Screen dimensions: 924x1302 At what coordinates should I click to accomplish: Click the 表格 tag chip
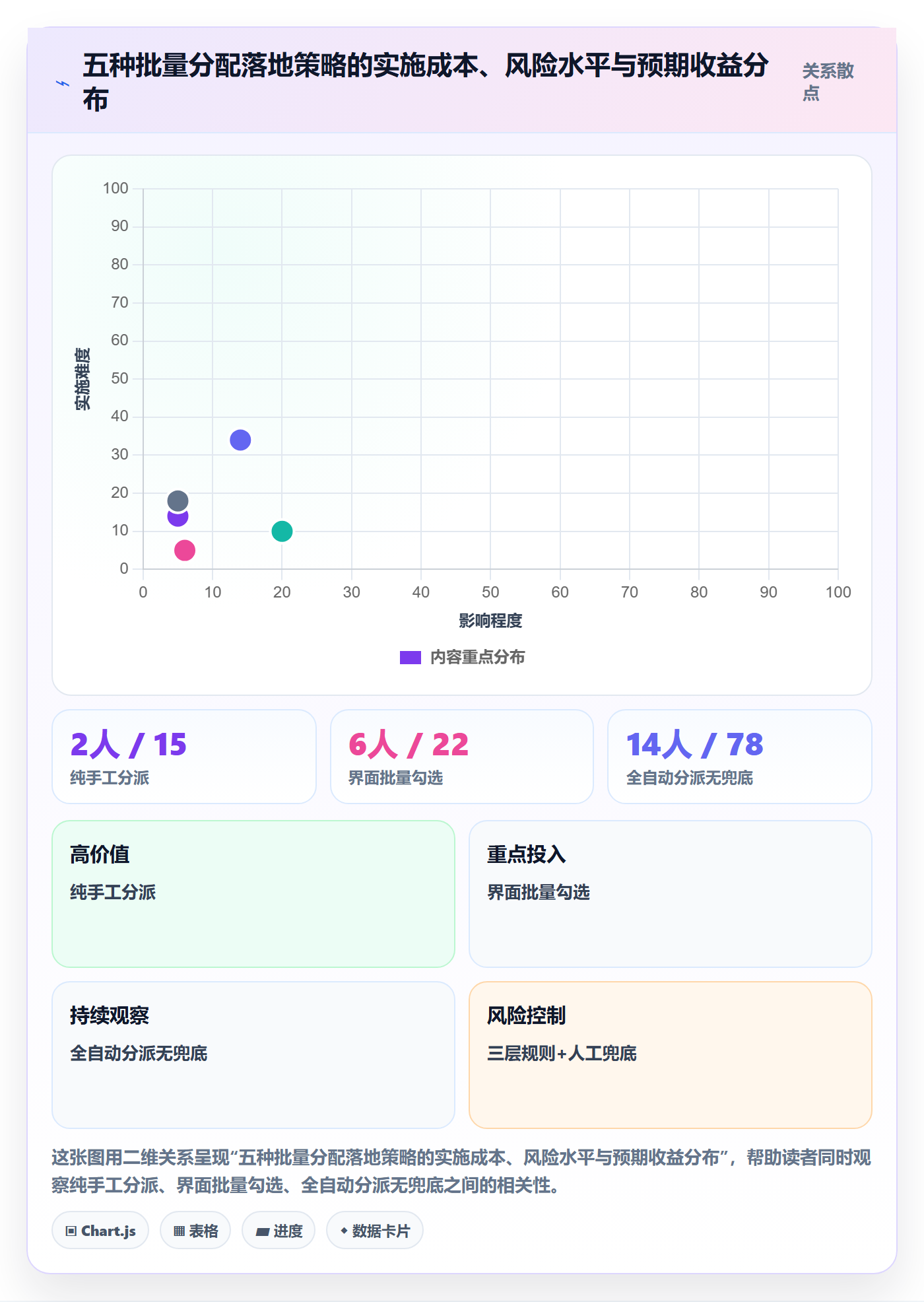(195, 1230)
